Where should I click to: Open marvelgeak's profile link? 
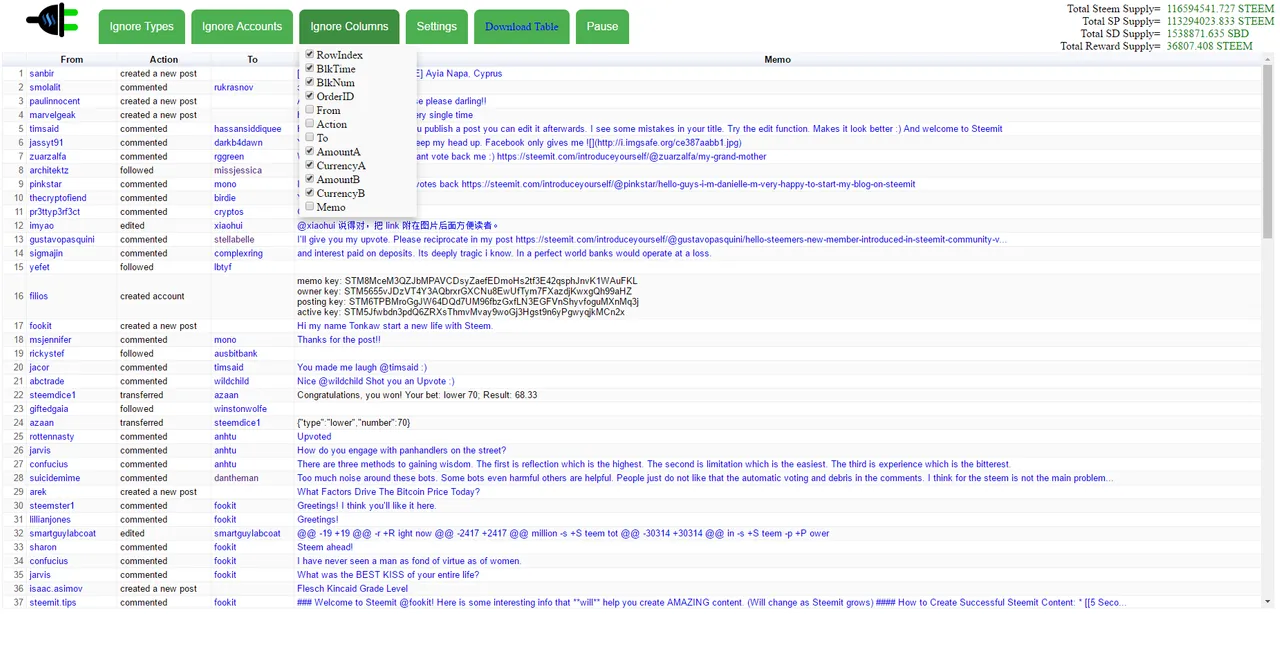tap(53, 116)
